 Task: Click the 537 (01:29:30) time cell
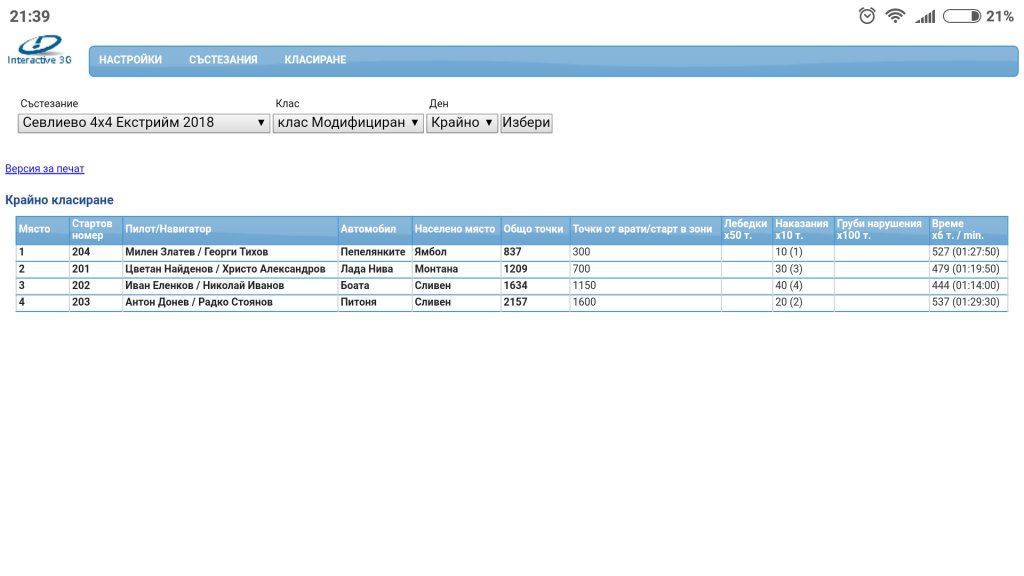tap(968, 302)
